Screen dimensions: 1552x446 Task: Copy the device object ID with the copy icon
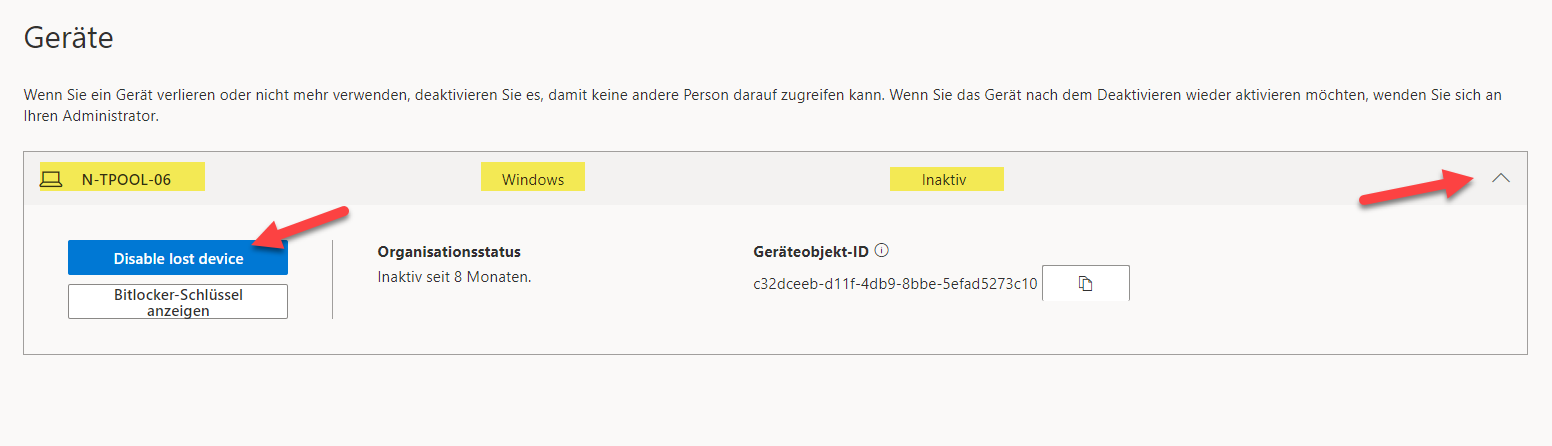(1085, 284)
